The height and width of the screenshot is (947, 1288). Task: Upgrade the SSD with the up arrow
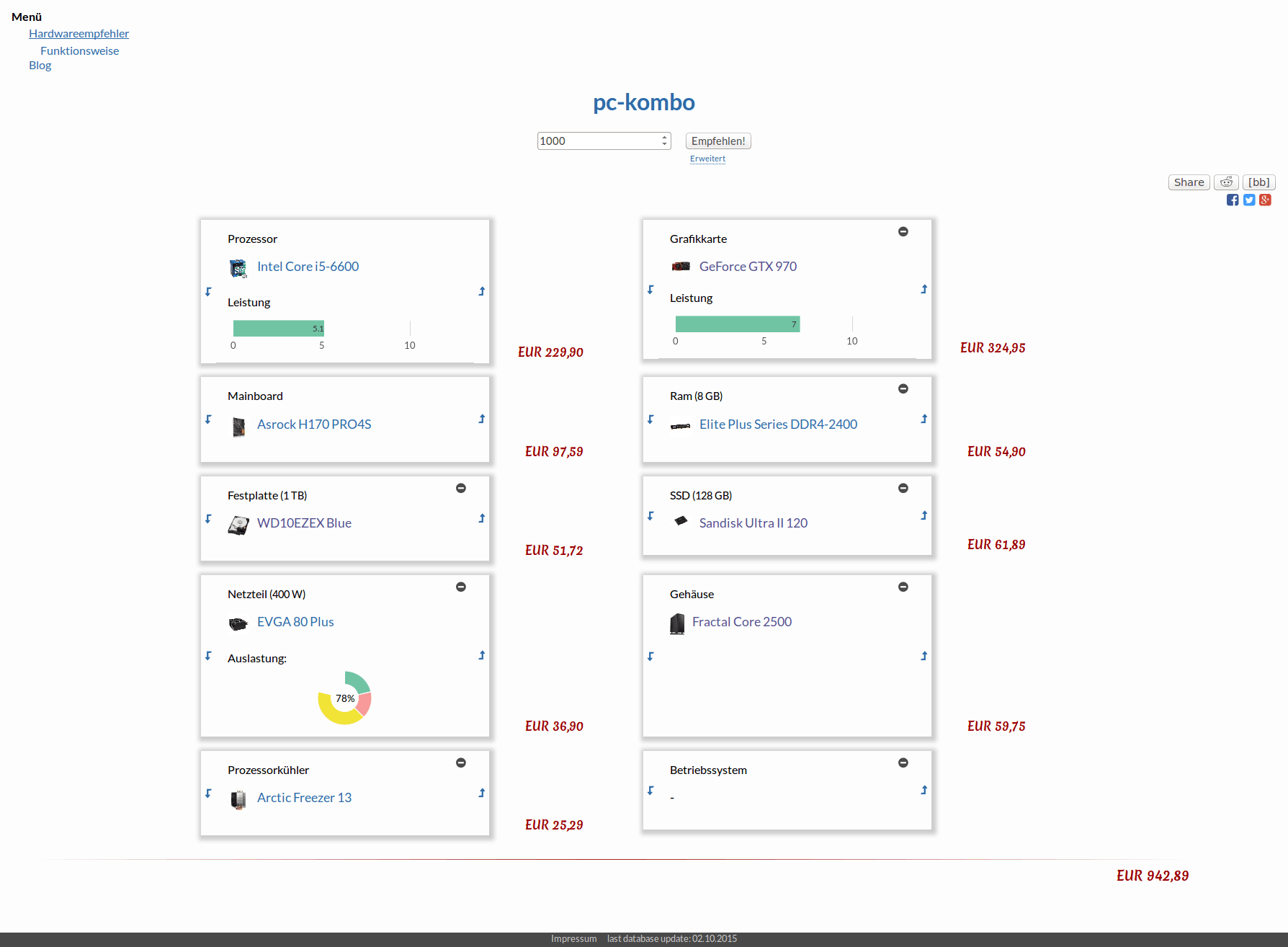[924, 515]
